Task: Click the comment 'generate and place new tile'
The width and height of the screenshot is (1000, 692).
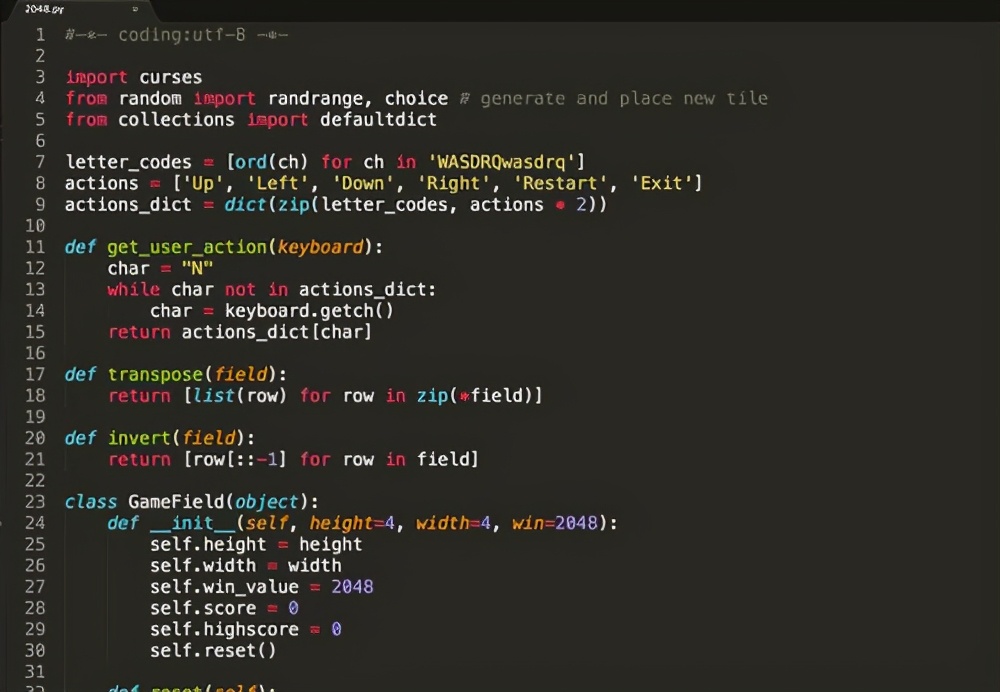Action: pyautogui.click(x=624, y=98)
